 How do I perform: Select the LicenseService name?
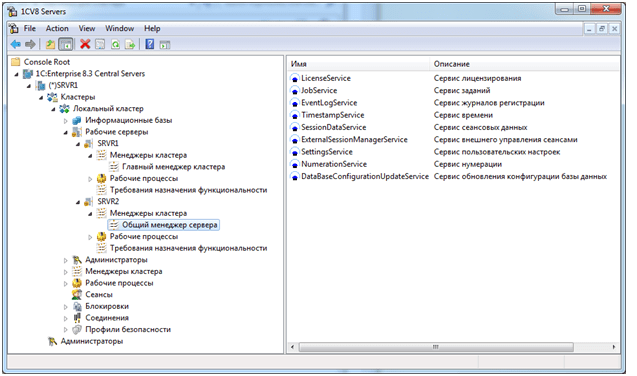326,78
